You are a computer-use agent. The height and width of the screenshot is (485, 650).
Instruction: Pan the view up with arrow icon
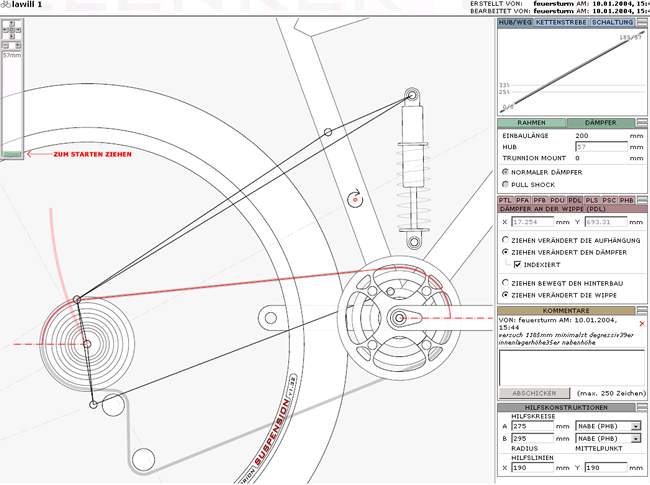(x=11, y=23)
